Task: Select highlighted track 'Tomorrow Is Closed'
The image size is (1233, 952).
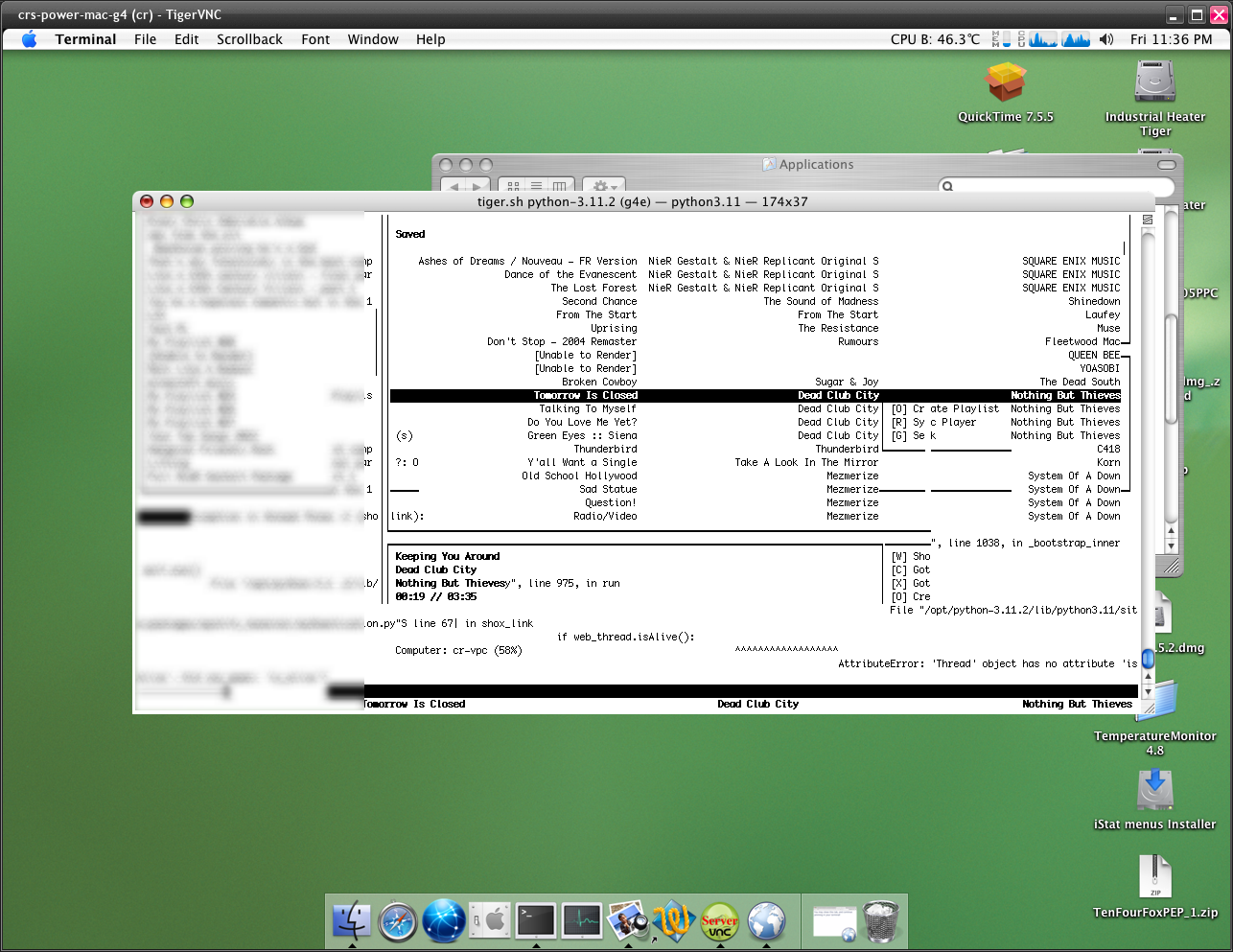Action: tap(585, 395)
